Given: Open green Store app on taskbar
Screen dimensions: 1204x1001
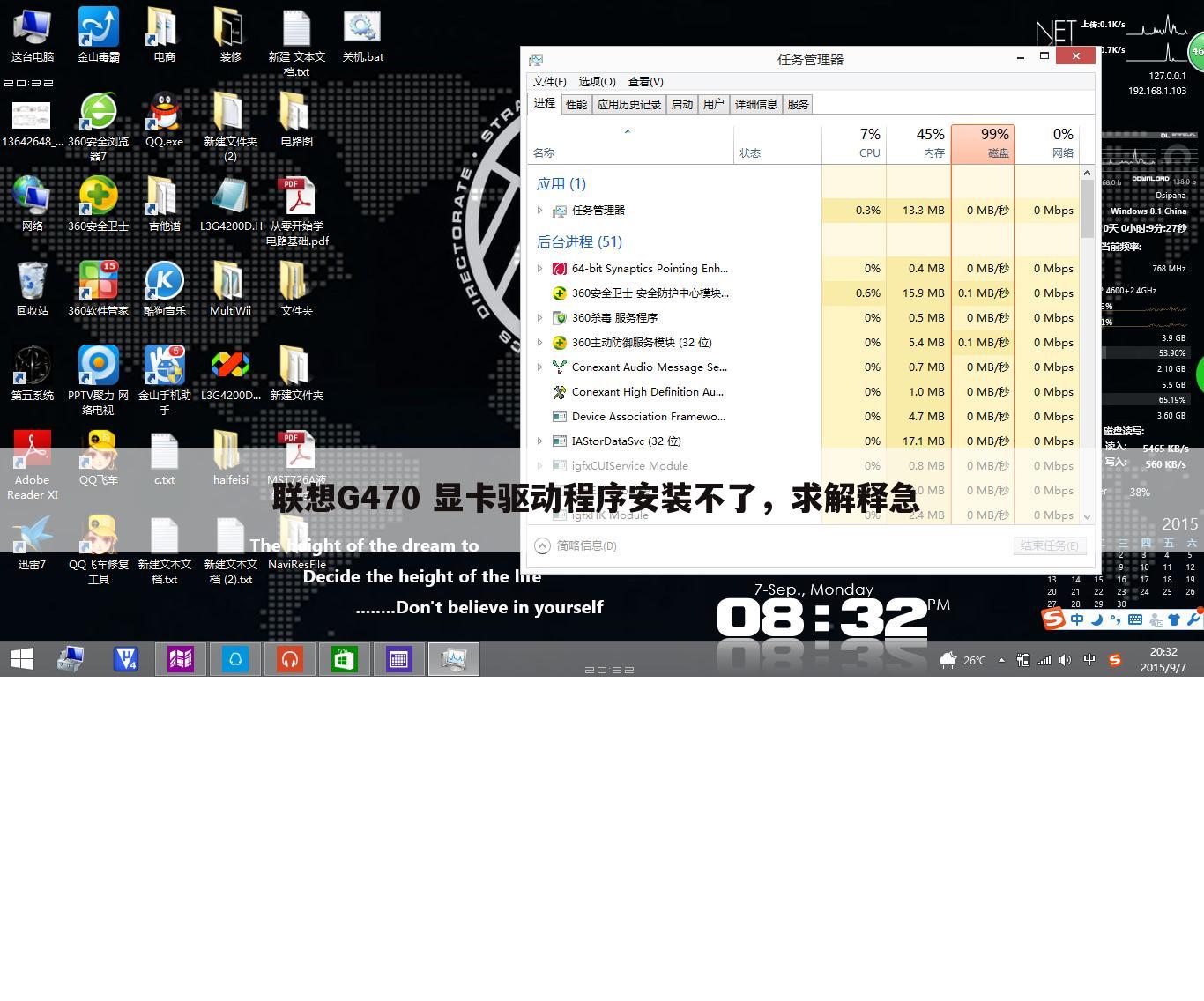Looking at the screenshot, I should (345, 659).
